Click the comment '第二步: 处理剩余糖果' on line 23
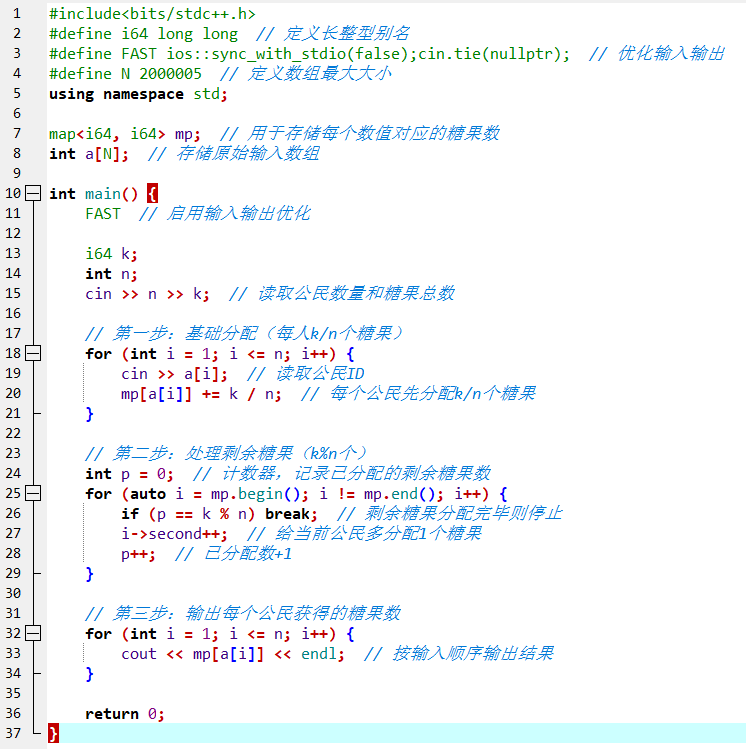This screenshot has height=749, width=746. coord(203,453)
